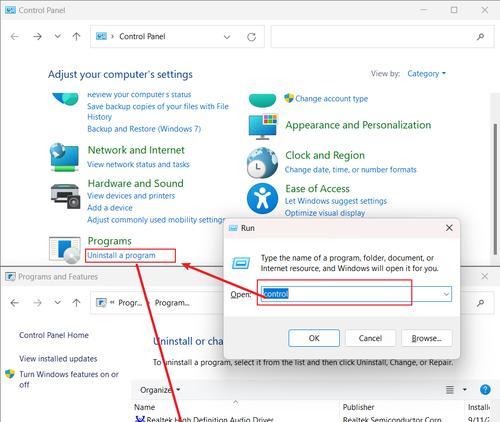Click Uninstall a program link
Image resolution: width=500 pixels, height=422 pixels.
click(121, 255)
